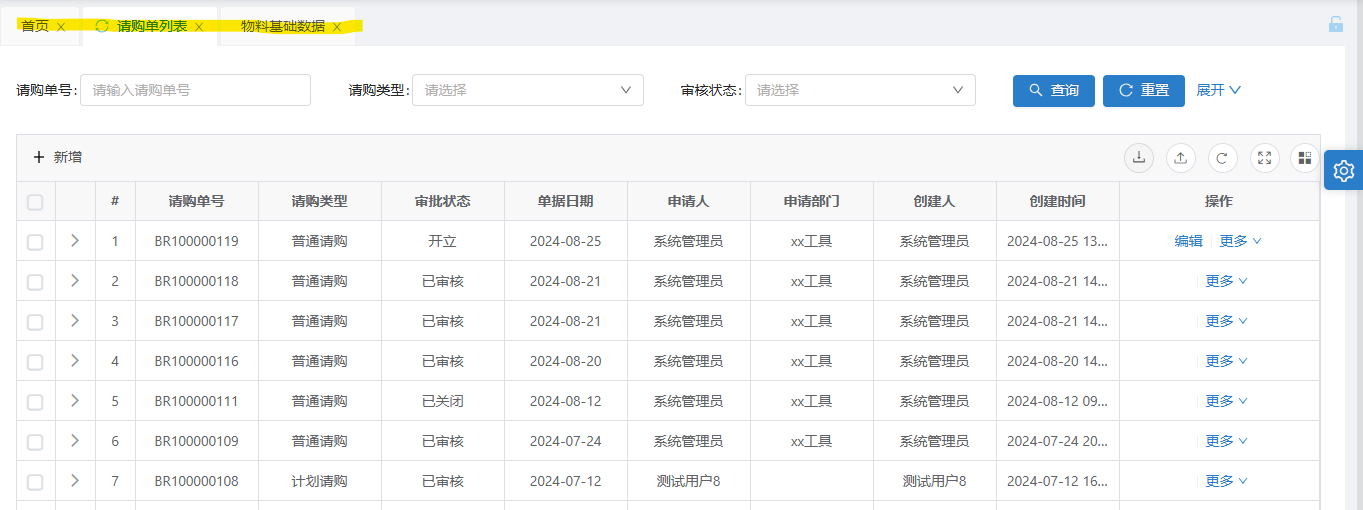Click the 单据日期 column header
1363x510 pixels.
(565, 201)
